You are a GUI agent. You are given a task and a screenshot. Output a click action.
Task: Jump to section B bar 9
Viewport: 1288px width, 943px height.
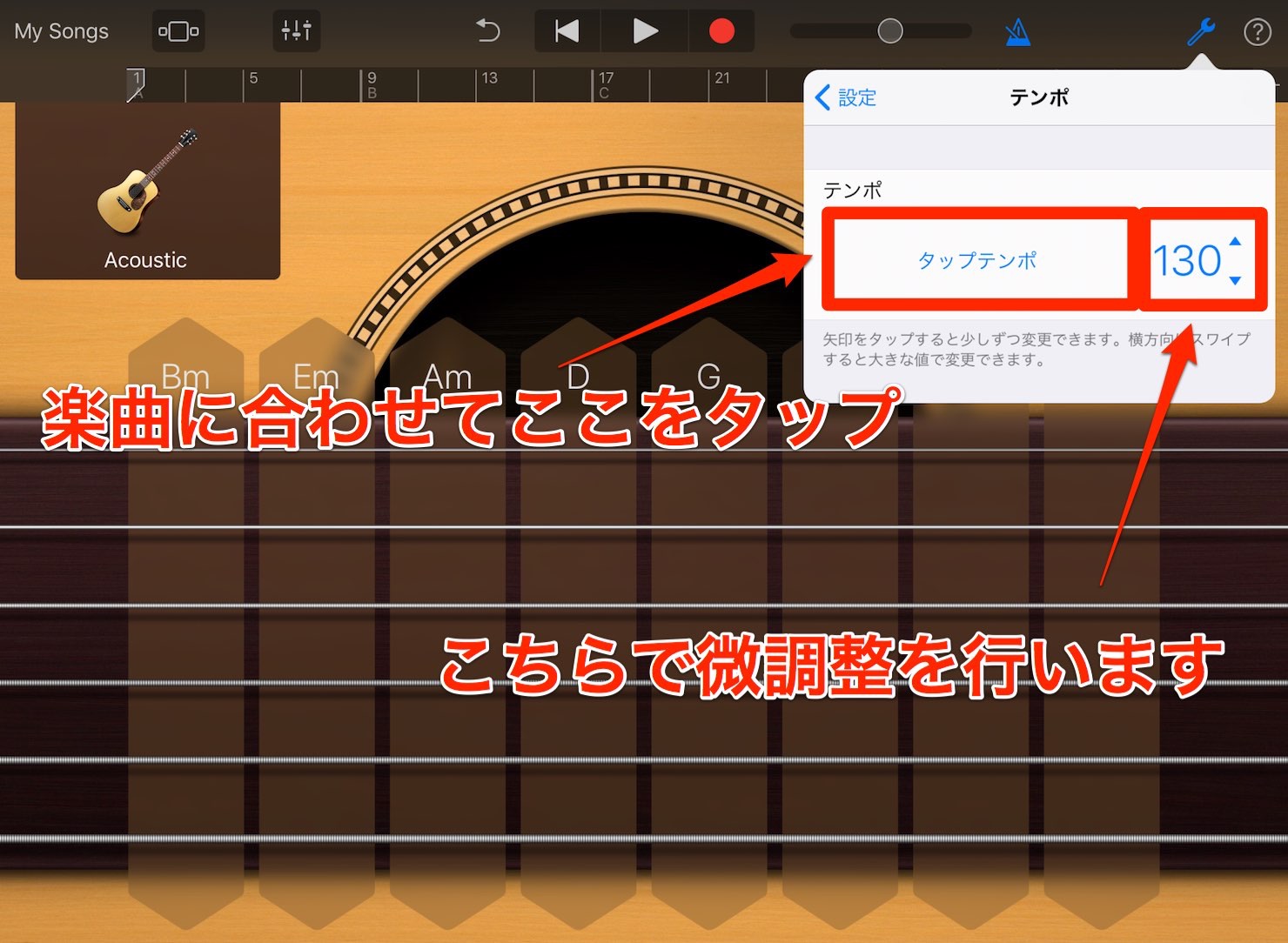372,84
